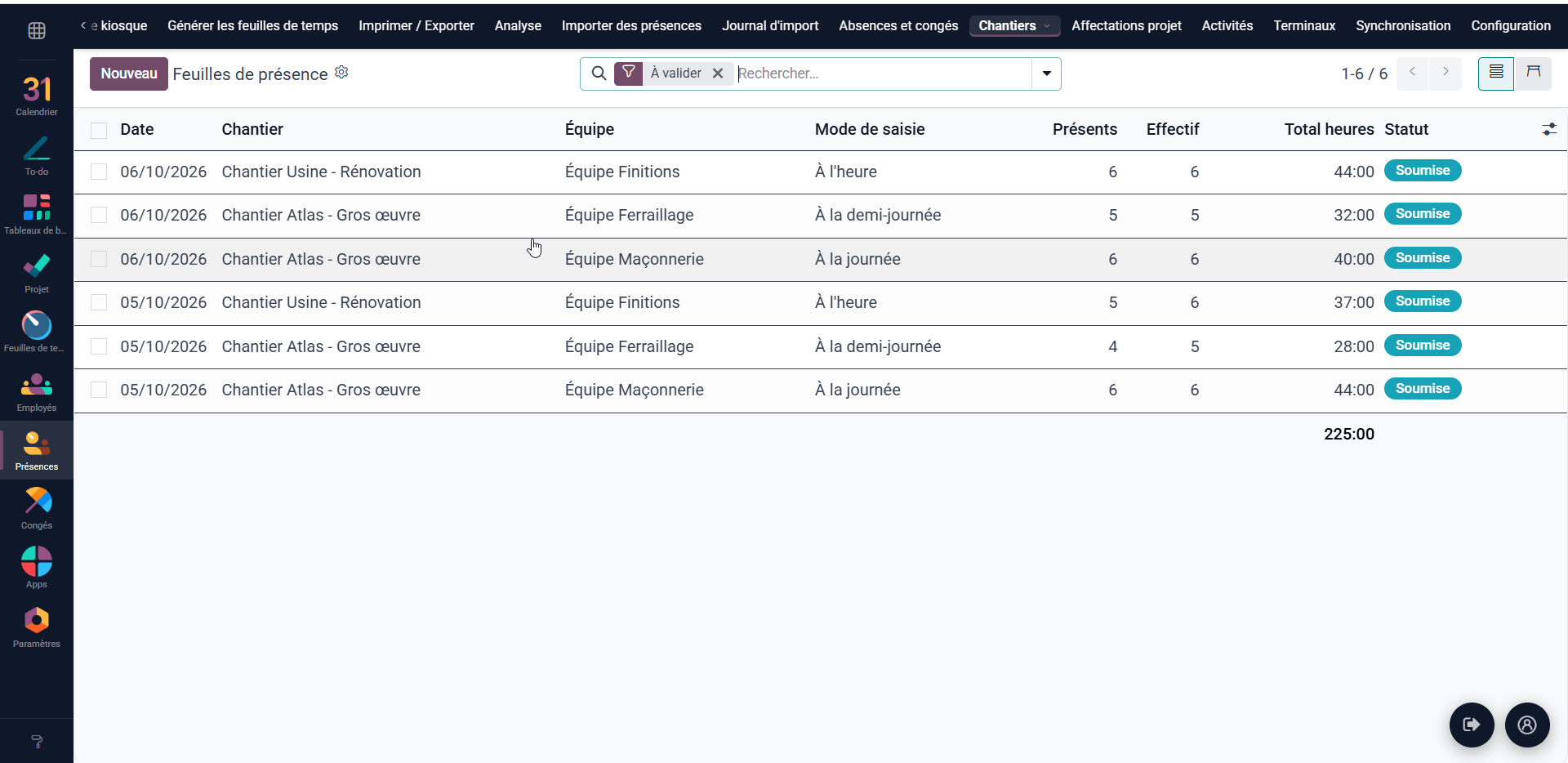Remove the À valider filter

click(x=718, y=74)
